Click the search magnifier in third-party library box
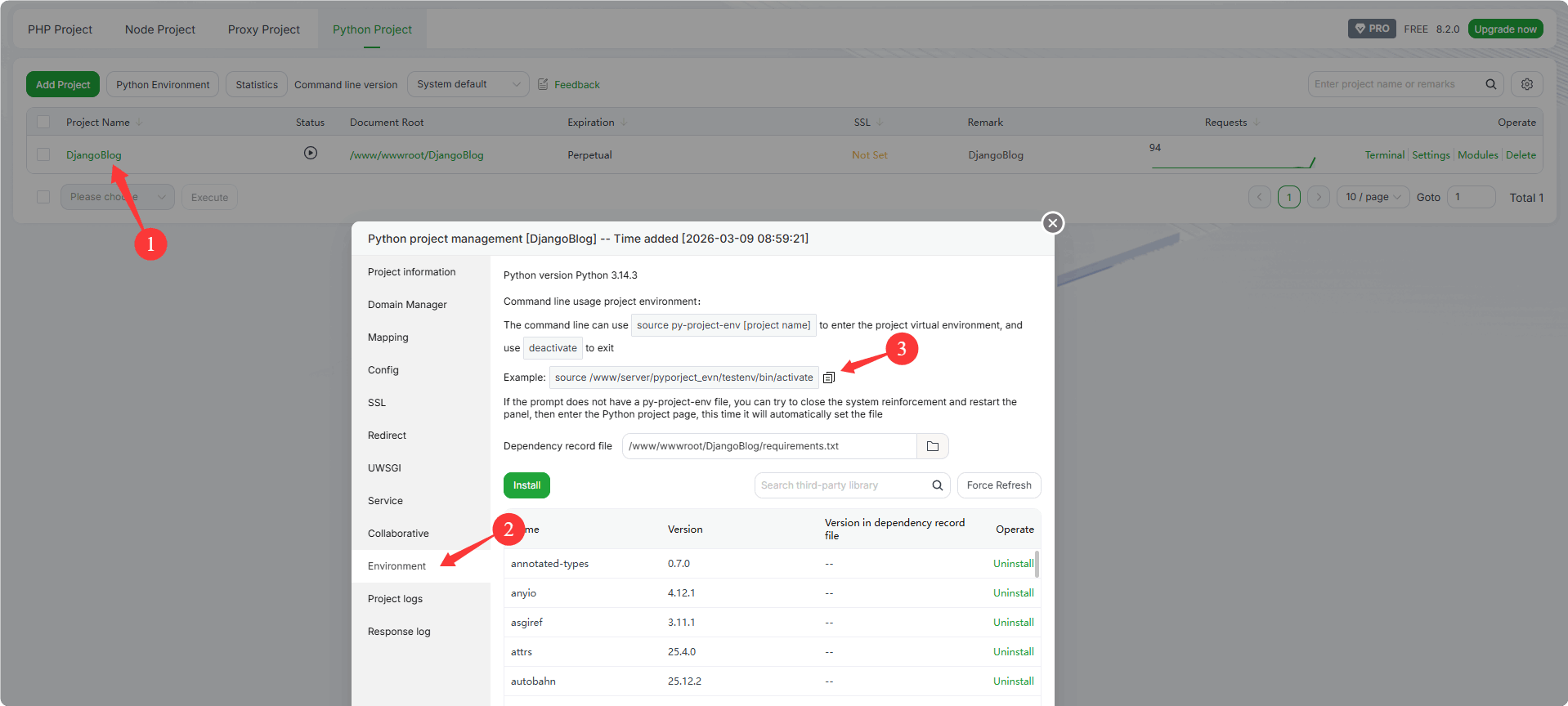Viewport: 1568px width, 706px height. point(937,485)
